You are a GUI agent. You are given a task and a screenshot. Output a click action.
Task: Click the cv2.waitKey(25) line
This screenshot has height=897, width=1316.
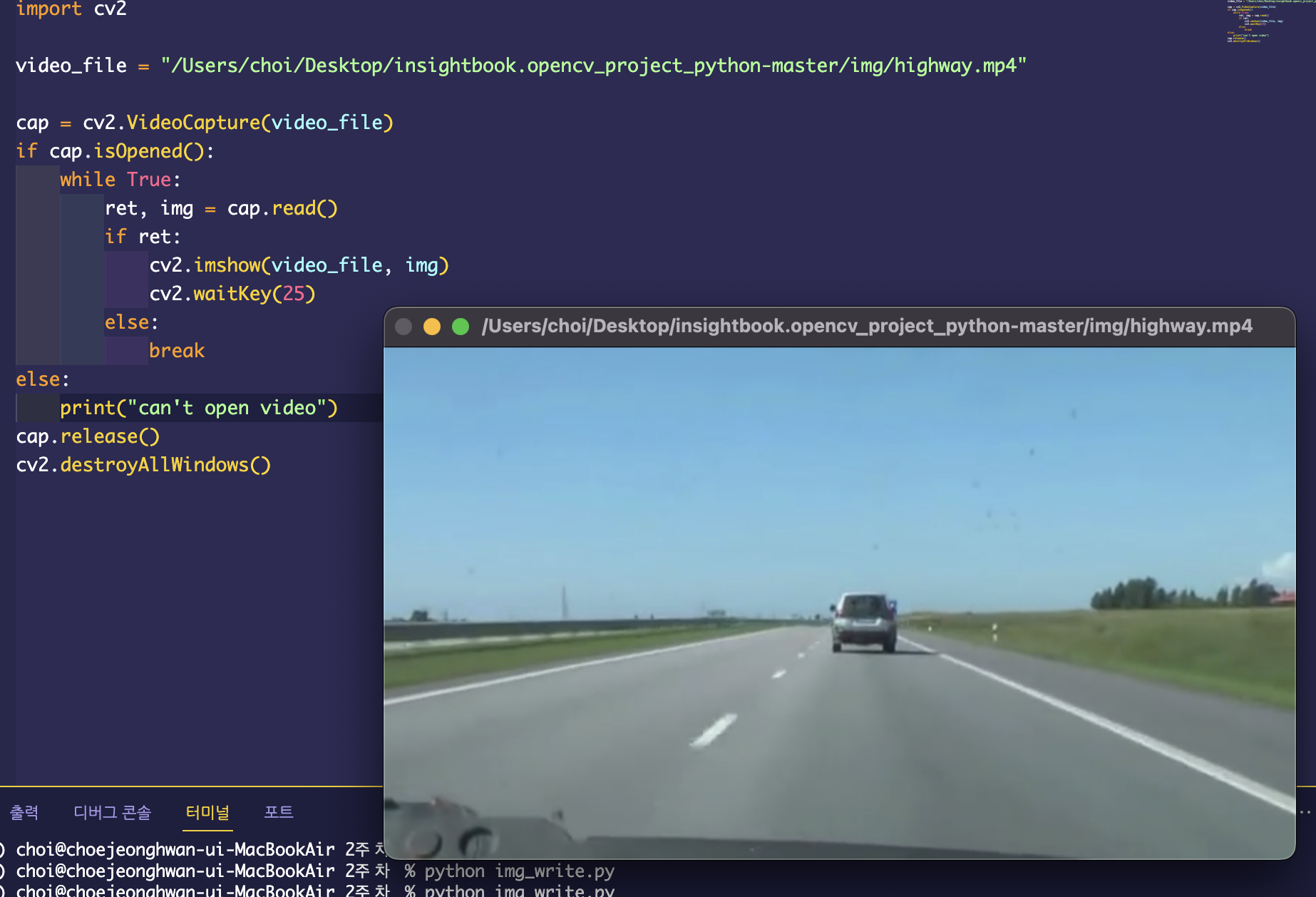tap(232, 294)
